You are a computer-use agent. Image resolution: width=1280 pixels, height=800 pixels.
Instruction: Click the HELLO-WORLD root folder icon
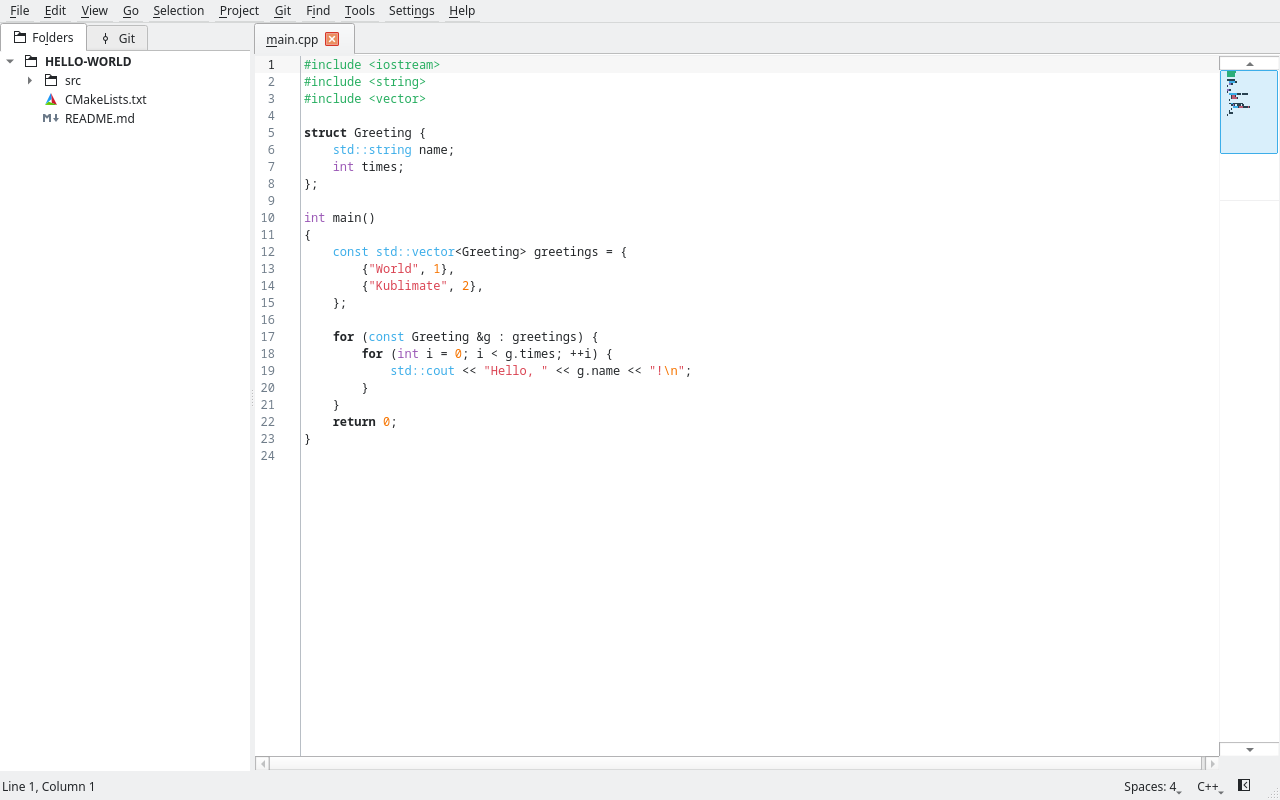click(x=31, y=61)
